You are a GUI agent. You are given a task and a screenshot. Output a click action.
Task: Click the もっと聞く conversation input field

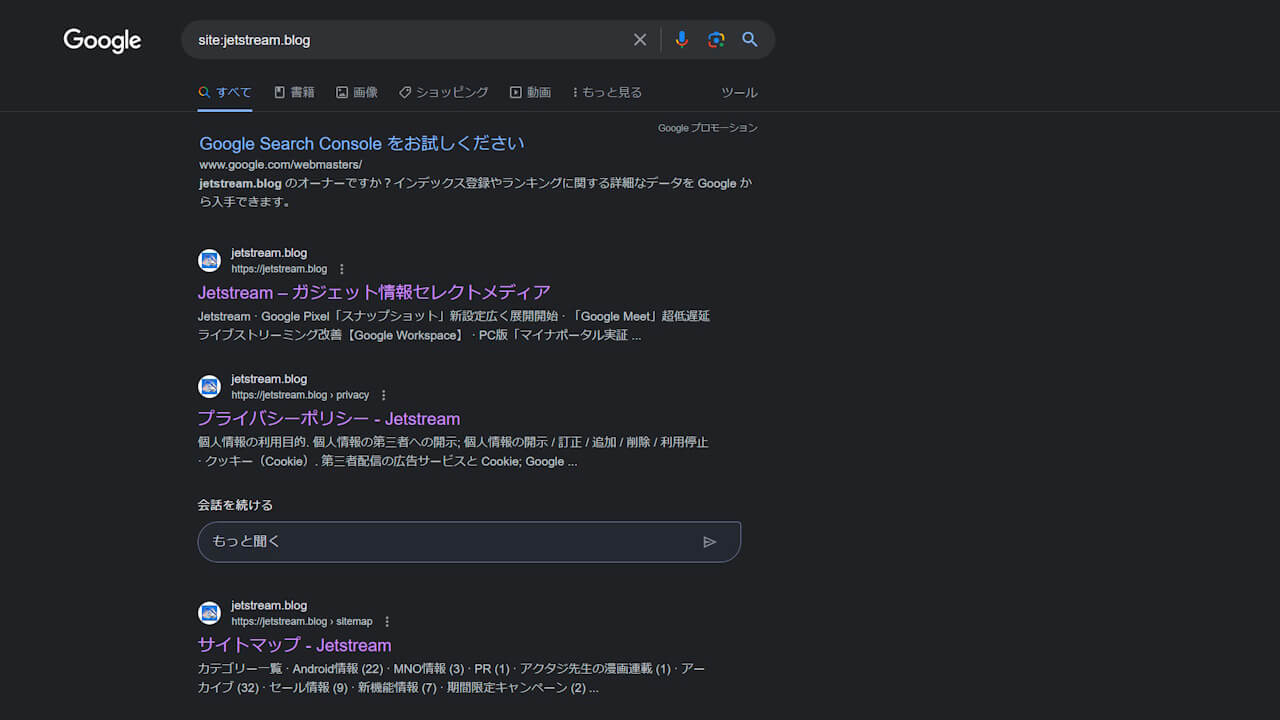point(469,541)
